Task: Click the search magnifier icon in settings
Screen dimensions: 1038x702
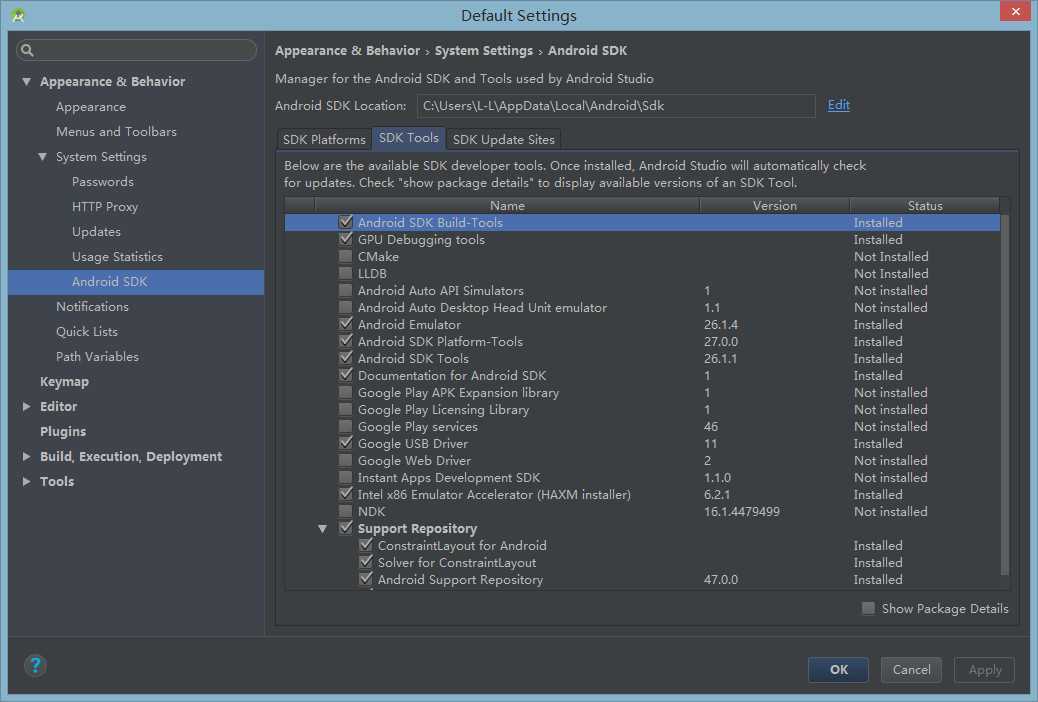Action: click(28, 50)
